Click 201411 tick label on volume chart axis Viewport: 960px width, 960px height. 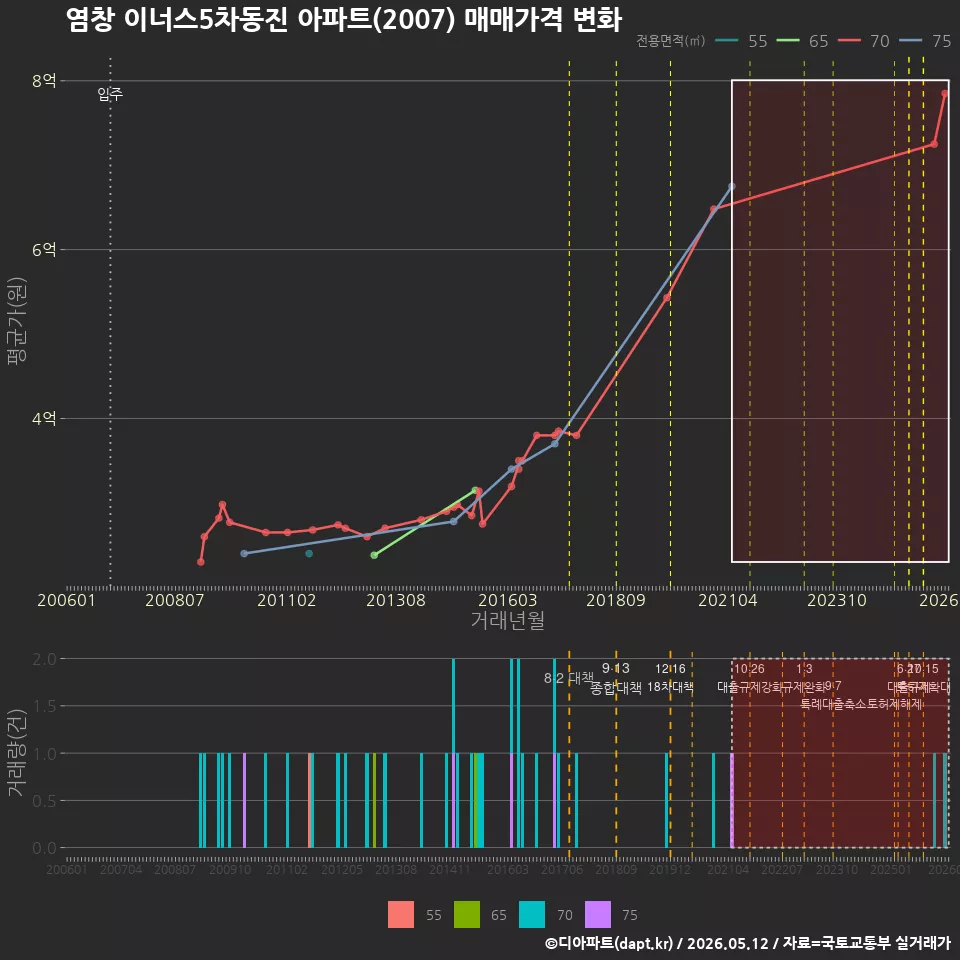pyautogui.click(x=450, y=869)
